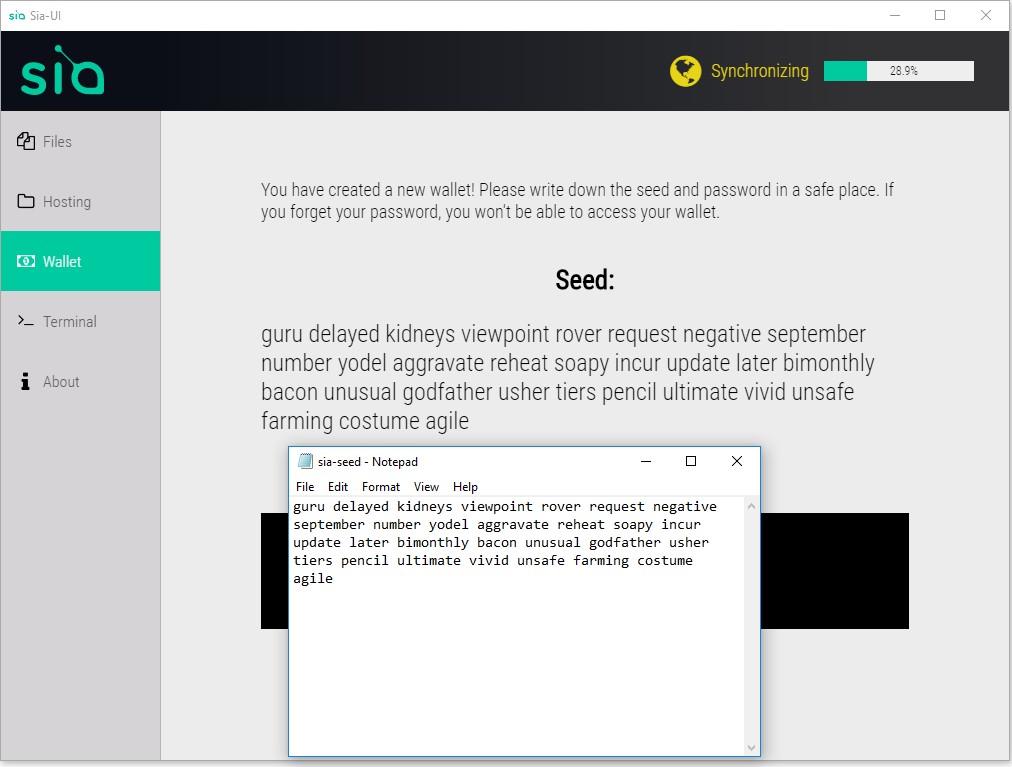Open the Format menu in Notepad
This screenshot has width=1012, height=767.
[381, 487]
